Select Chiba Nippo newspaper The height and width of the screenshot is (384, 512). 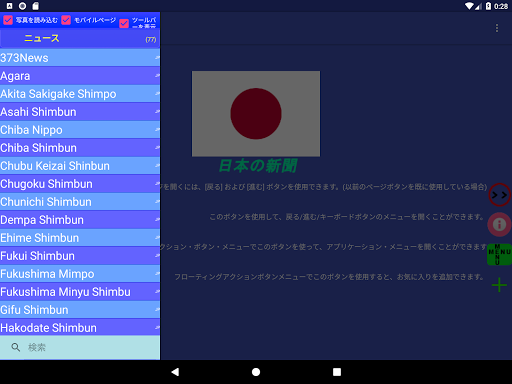pos(80,130)
